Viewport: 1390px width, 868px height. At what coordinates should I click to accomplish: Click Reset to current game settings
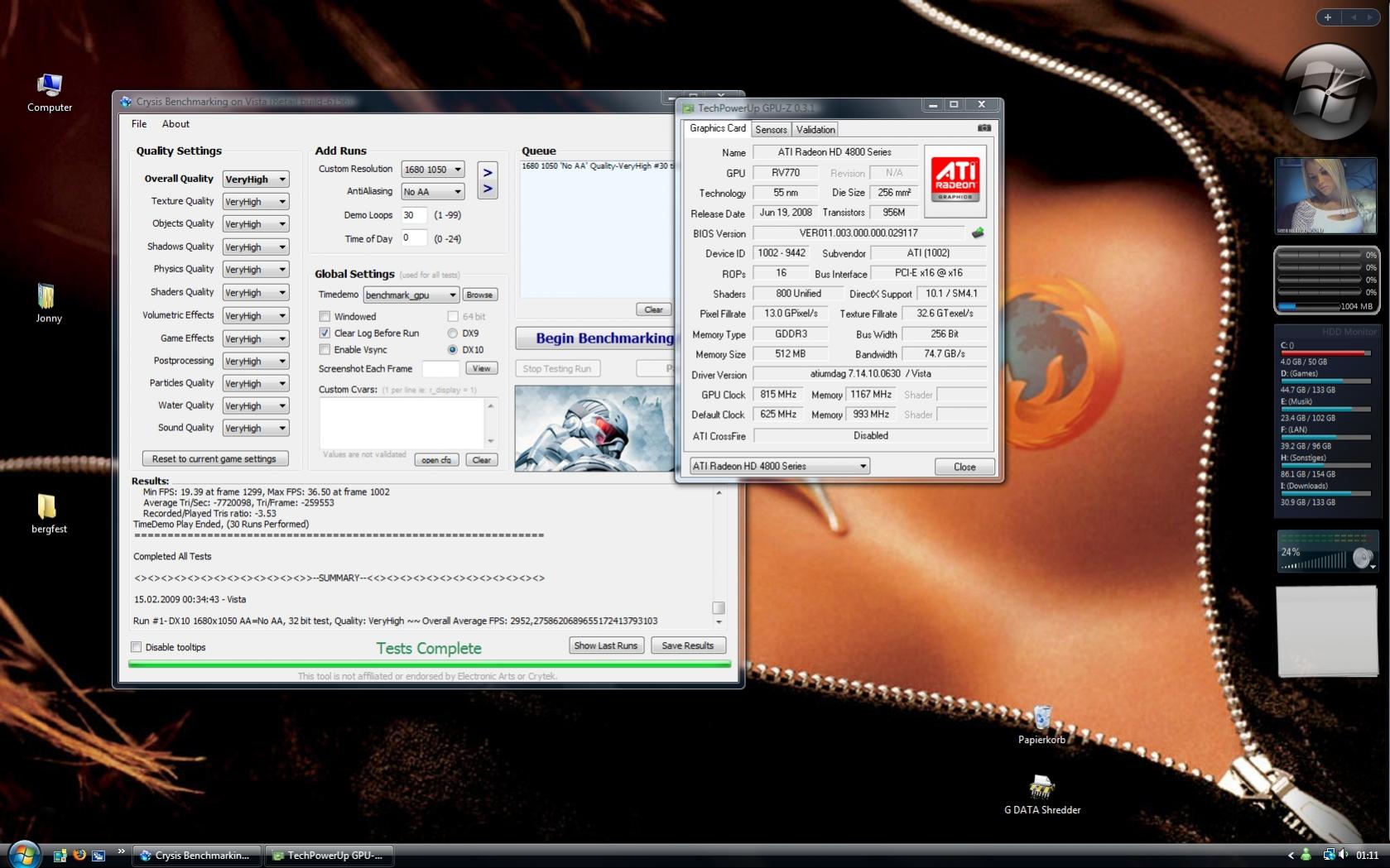pyautogui.click(x=214, y=459)
